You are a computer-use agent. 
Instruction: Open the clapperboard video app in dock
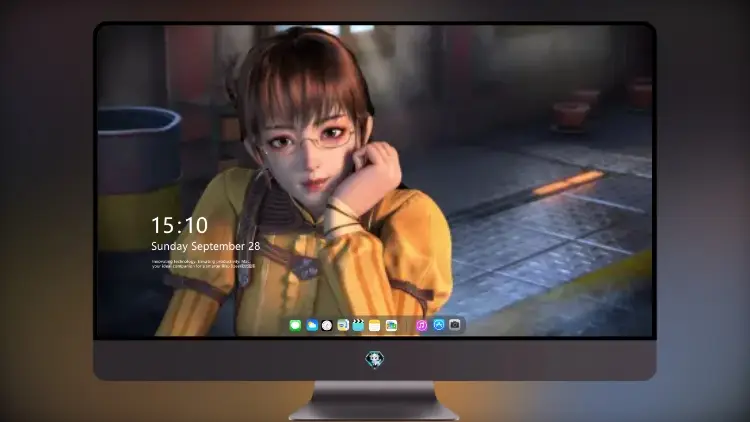pos(358,326)
